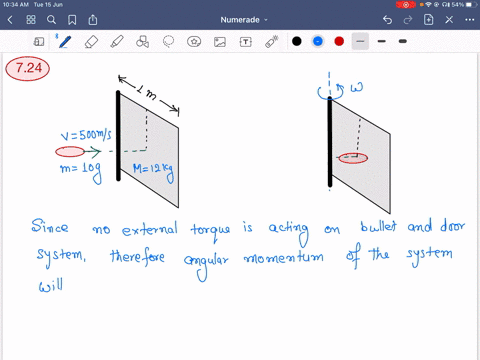The height and width of the screenshot is (360, 480).
Task: Toggle the read-only zoom window tool
Action: coord(39,42)
